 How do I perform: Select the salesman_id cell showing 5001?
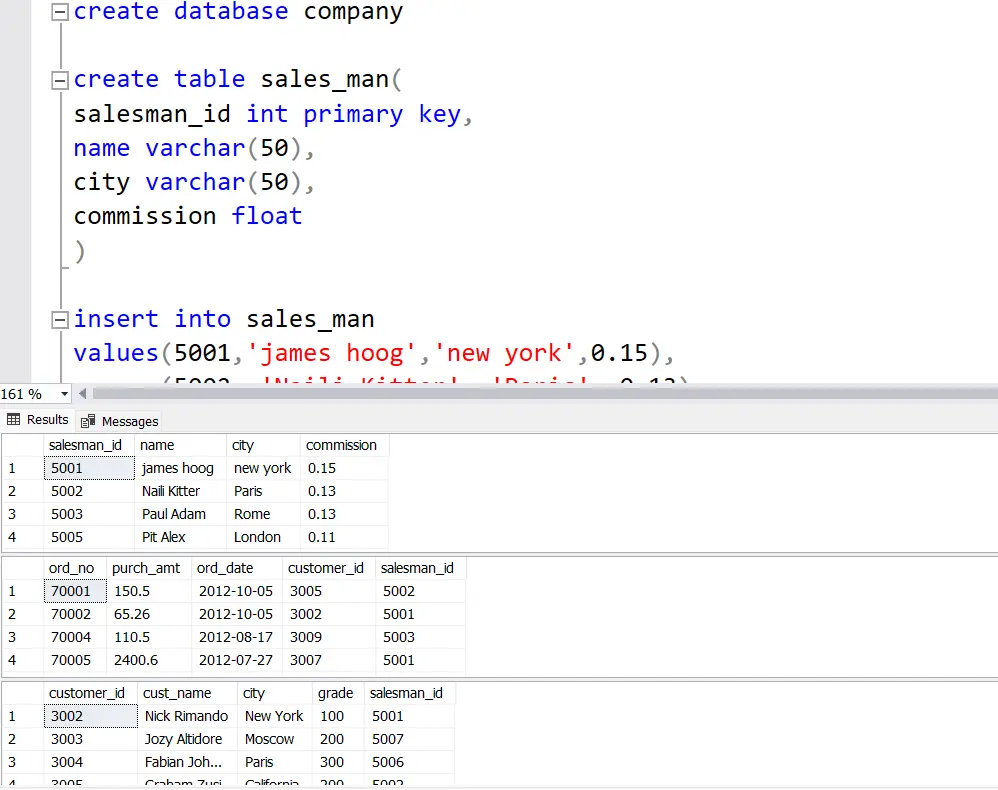tap(67, 467)
